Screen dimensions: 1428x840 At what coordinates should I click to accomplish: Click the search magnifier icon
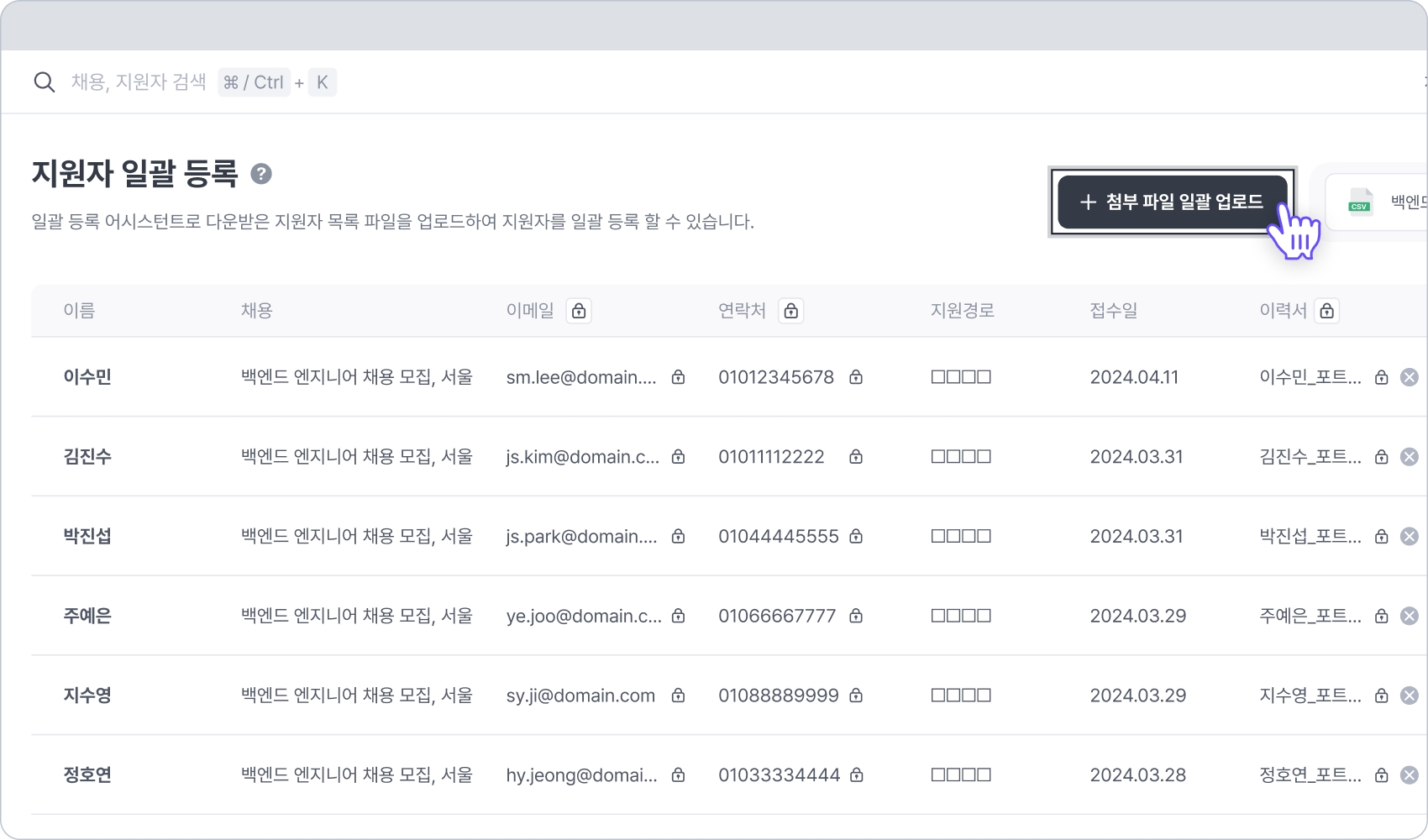coord(45,82)
